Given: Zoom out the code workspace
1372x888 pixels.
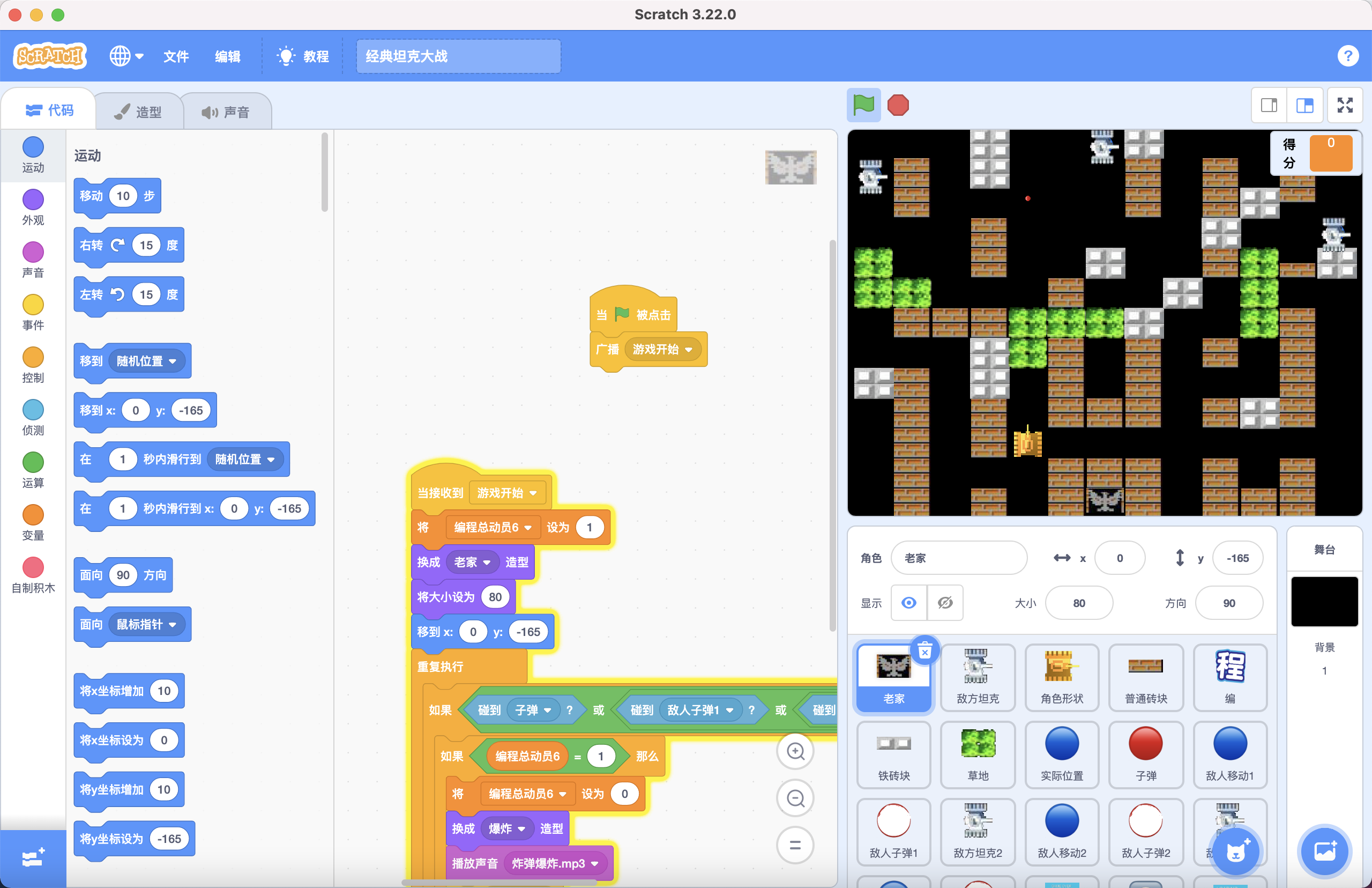Looking at the screenshot, I should coord(795,798).
